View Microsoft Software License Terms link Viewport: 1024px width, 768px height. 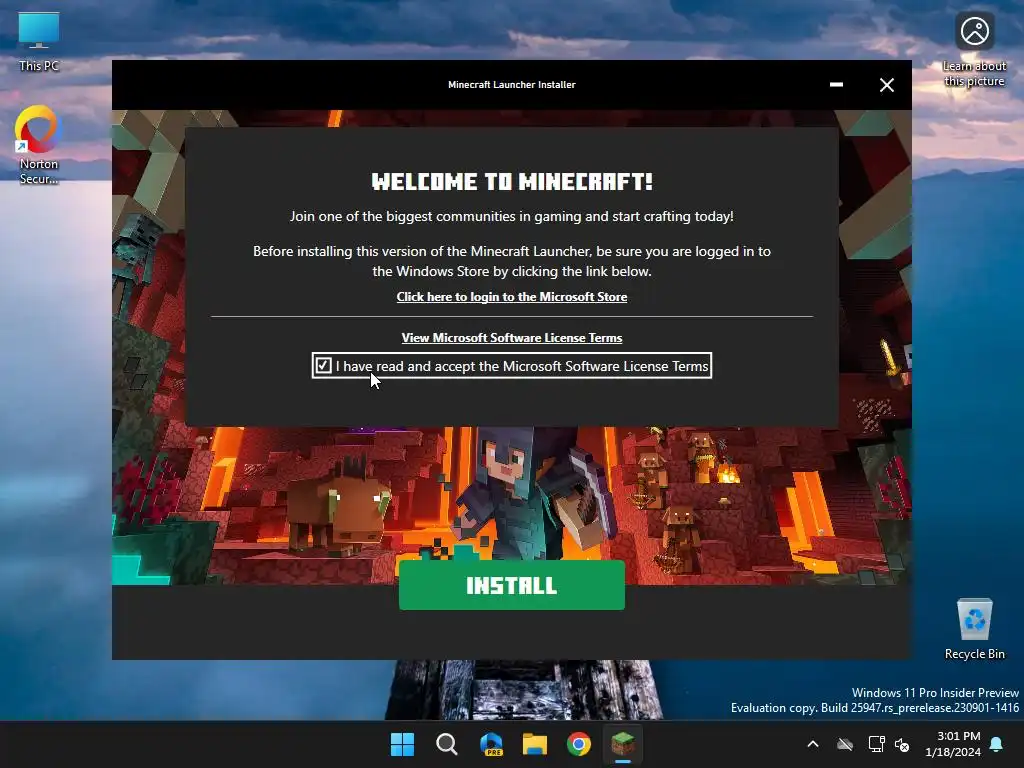(511, 338)
